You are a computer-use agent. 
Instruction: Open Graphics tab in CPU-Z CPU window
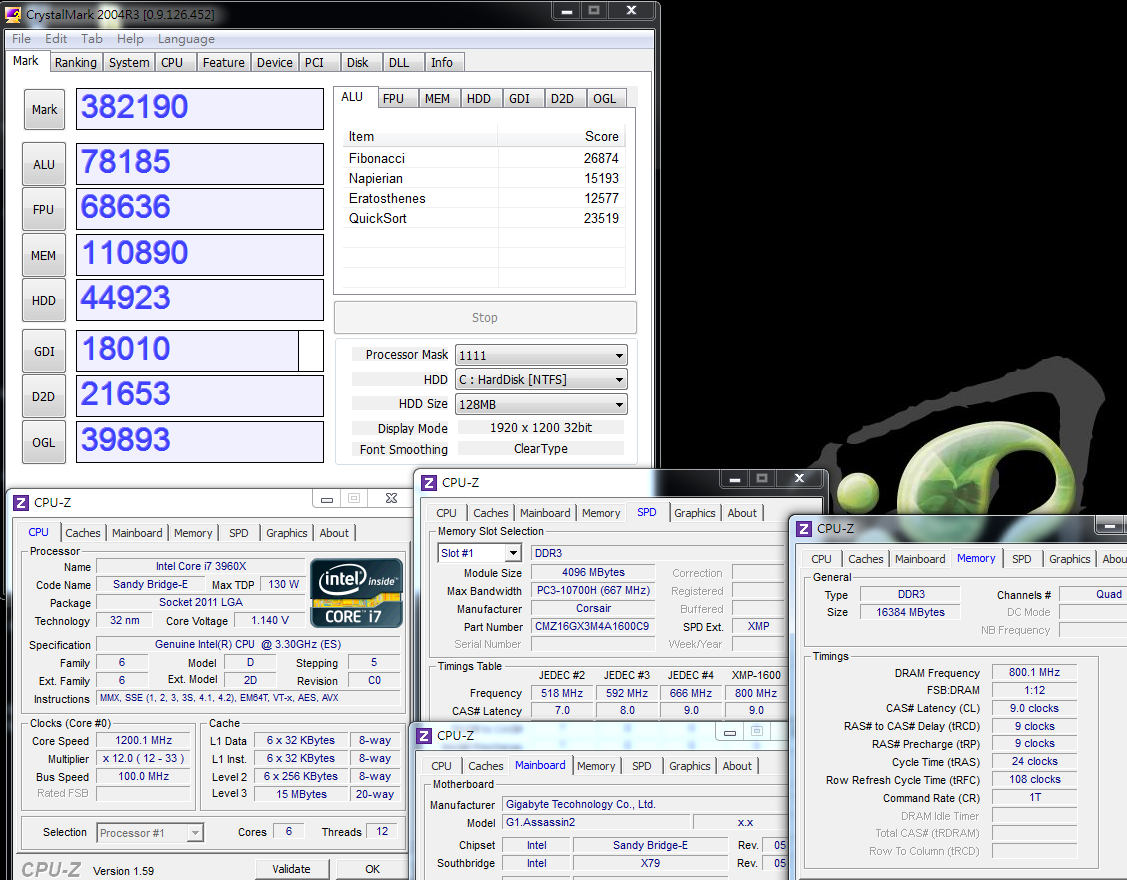click(287, 533)
